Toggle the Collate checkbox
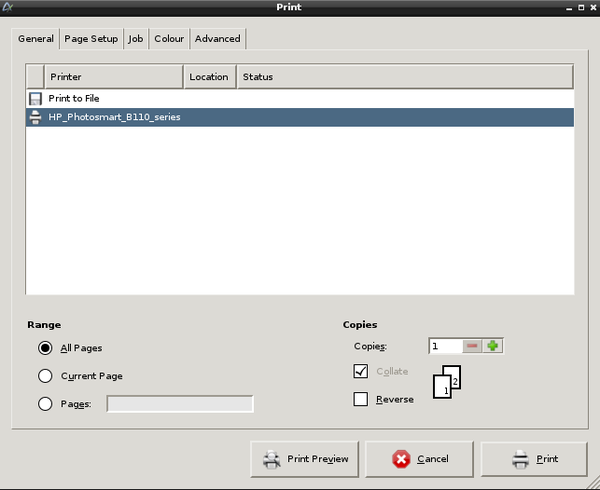 click(361, 371)
